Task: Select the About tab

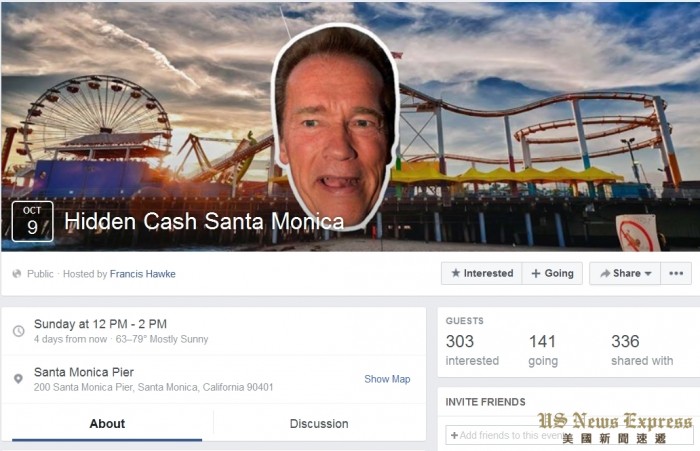Action: click(107, 424)
